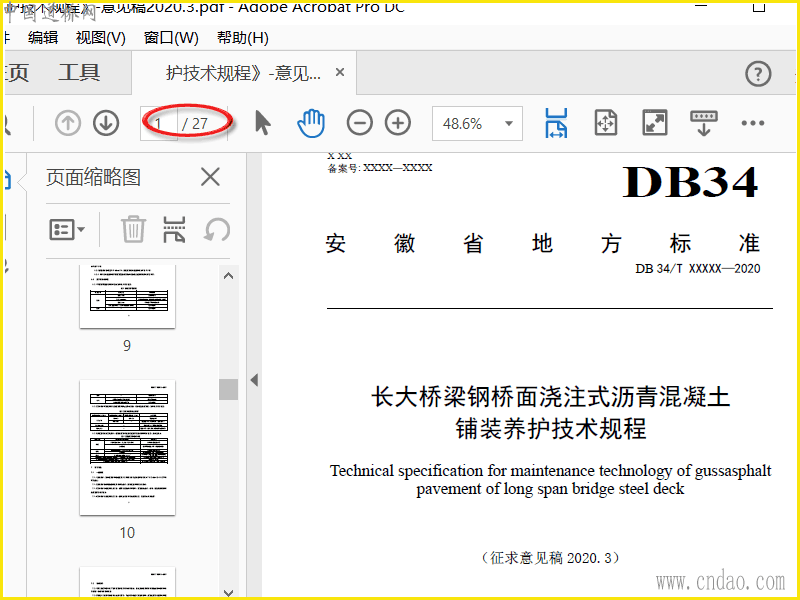Image resolution: width=800 pixels, height=600 pixels.
Task: Collapse navigation pane with left triangle
Action: [x=254, y=380]
